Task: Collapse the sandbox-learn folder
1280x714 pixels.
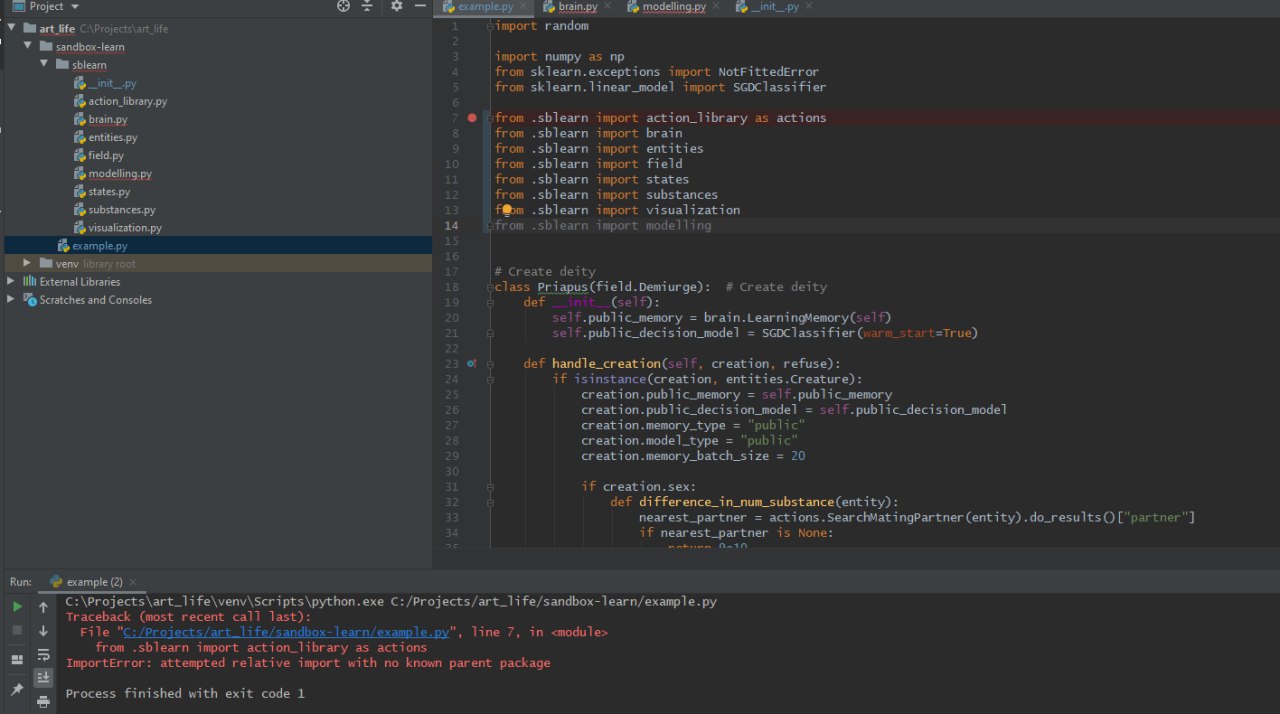Action: point(28,47)
